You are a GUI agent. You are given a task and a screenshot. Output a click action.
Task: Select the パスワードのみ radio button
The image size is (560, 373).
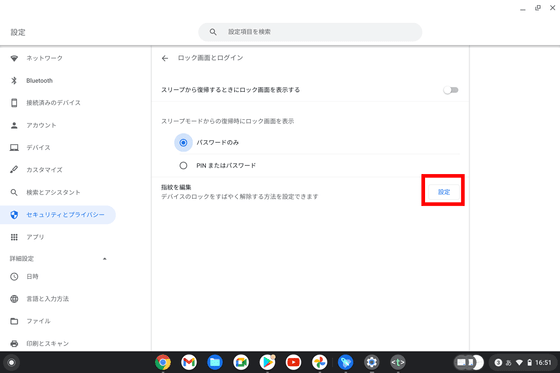pos(183,143)
